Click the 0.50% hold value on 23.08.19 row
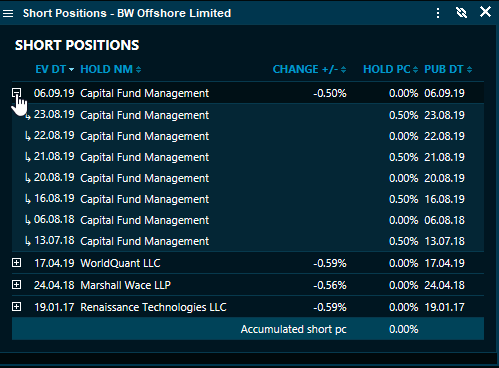This screenshot has width=499, height=368. [x=403, y=115]
